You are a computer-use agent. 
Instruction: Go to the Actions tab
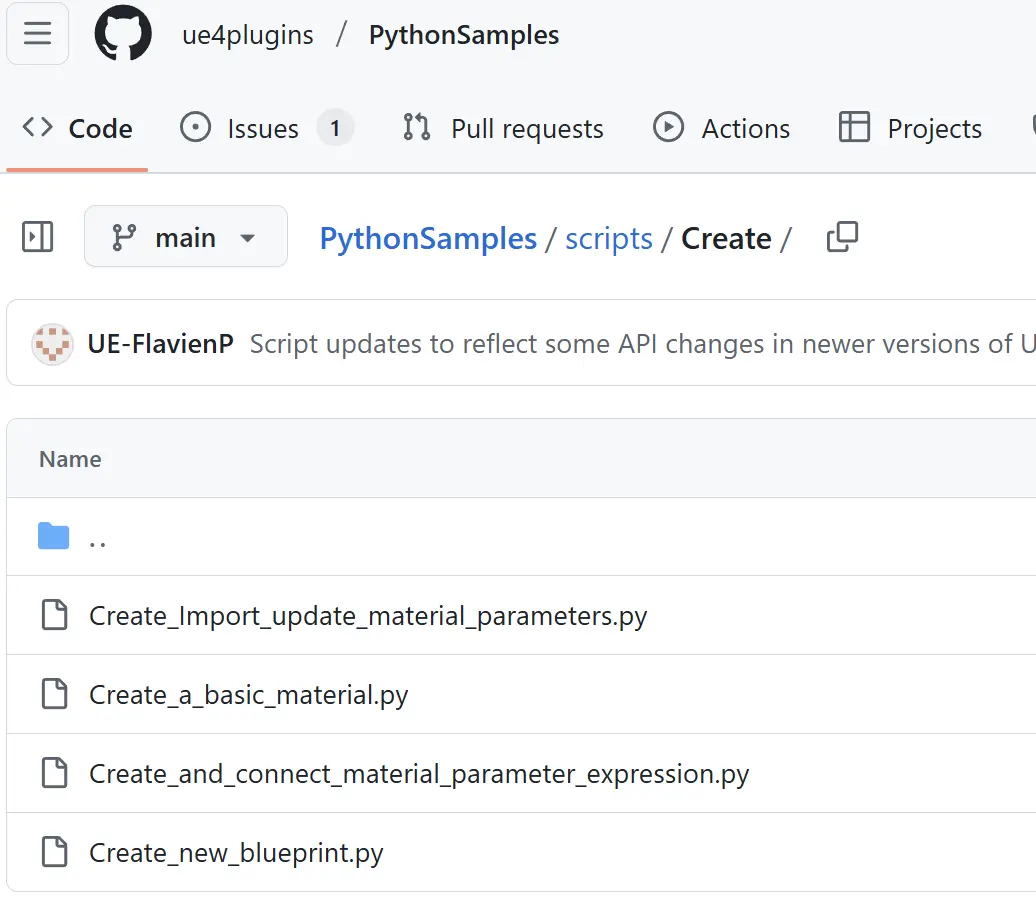721,129
